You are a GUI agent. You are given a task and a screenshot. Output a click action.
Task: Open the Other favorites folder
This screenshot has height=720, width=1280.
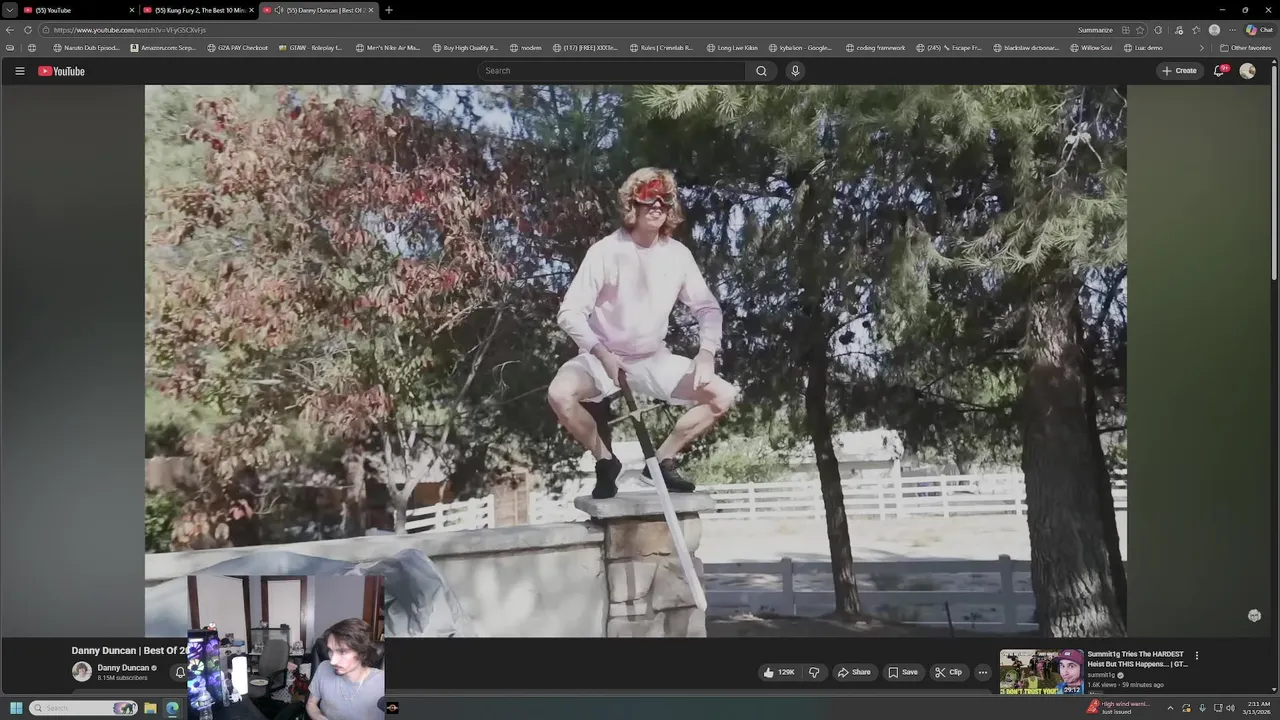(x=1245, y=47)
